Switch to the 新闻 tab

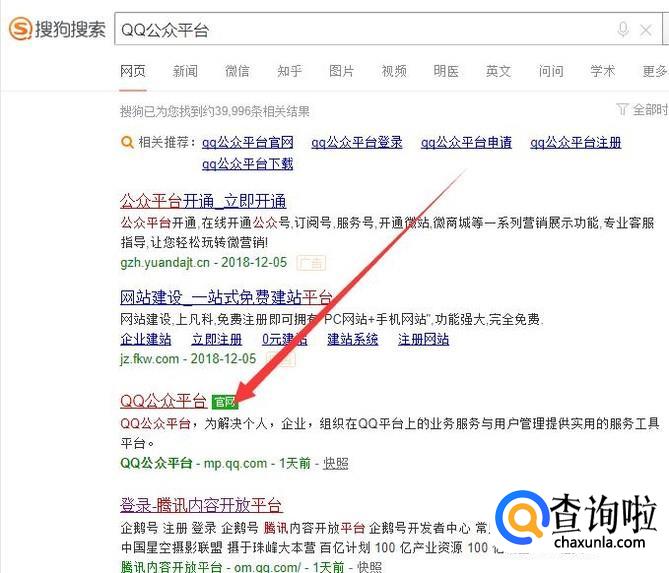pyautogui.click(x=185, y=71)
